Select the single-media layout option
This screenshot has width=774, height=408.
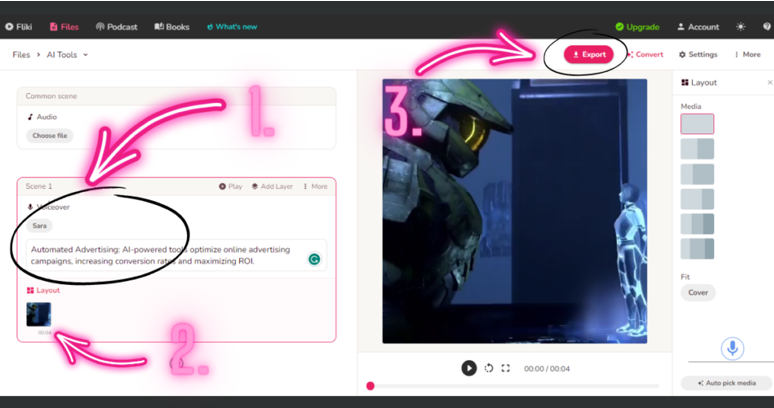697,124
